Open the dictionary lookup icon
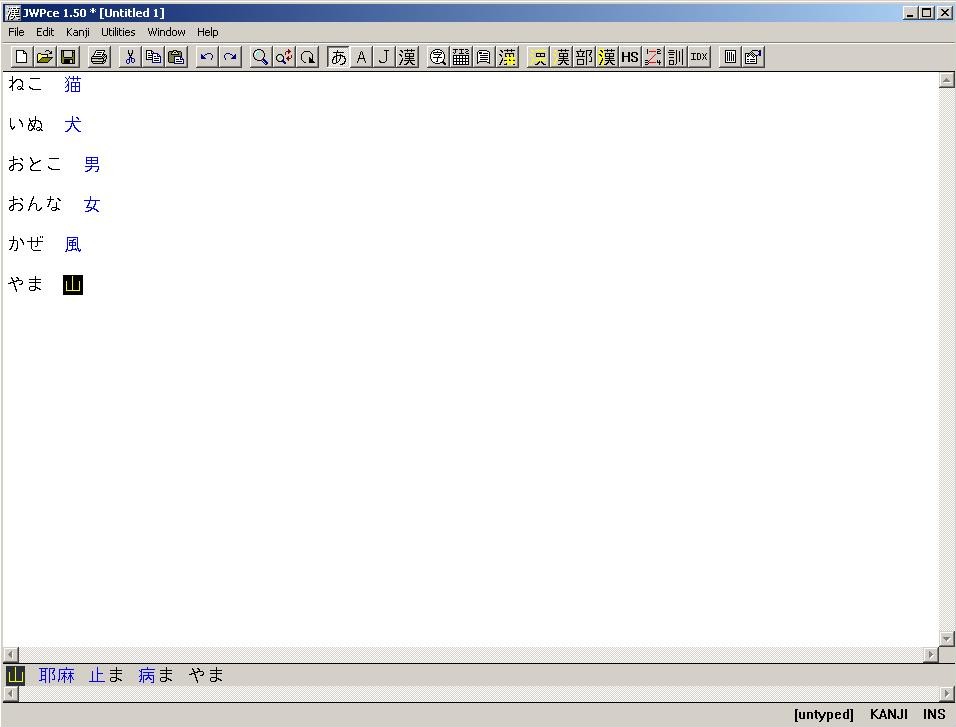The image size is (956, 727). coord(438,57)
